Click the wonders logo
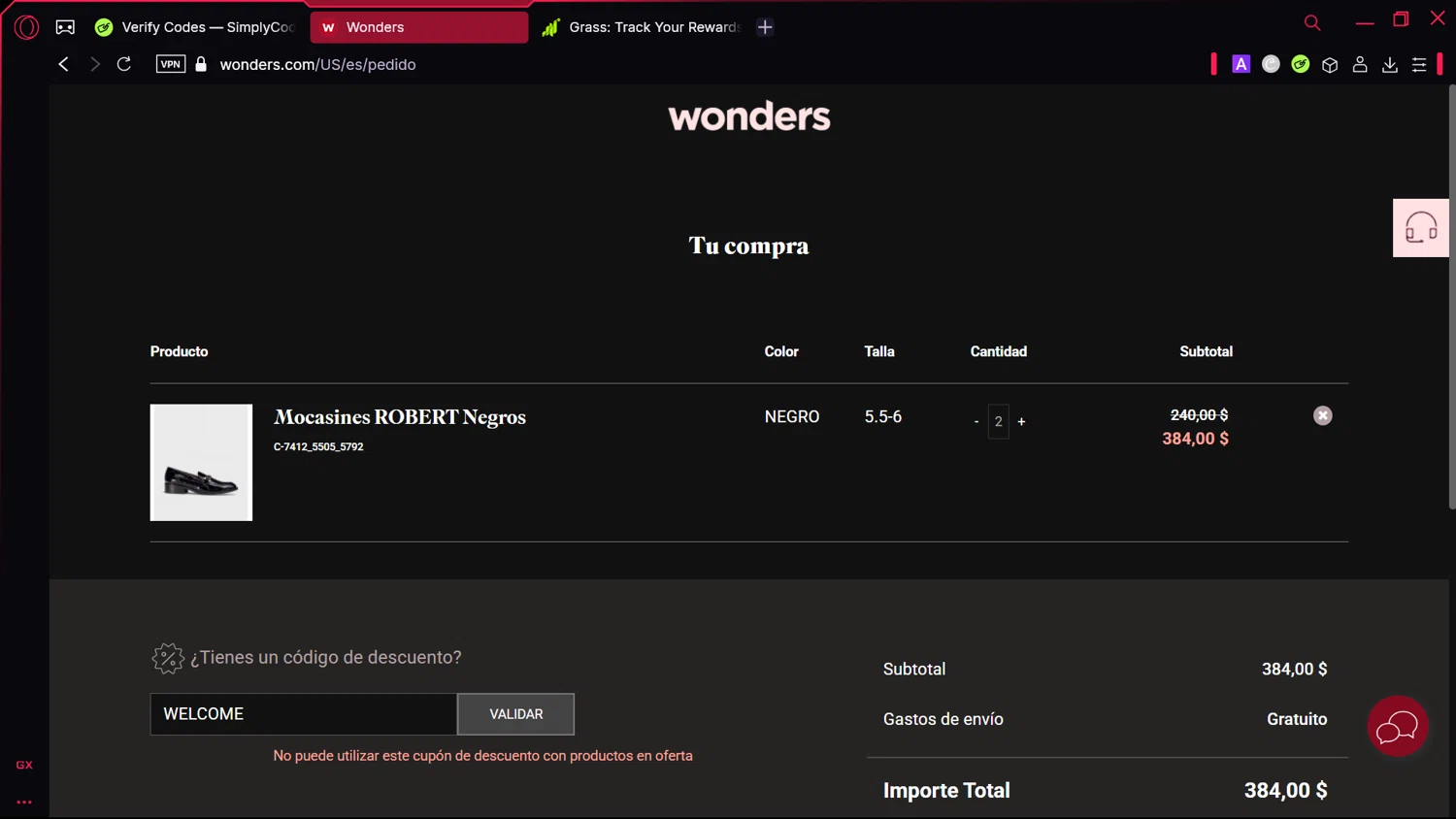 point(749,116)
